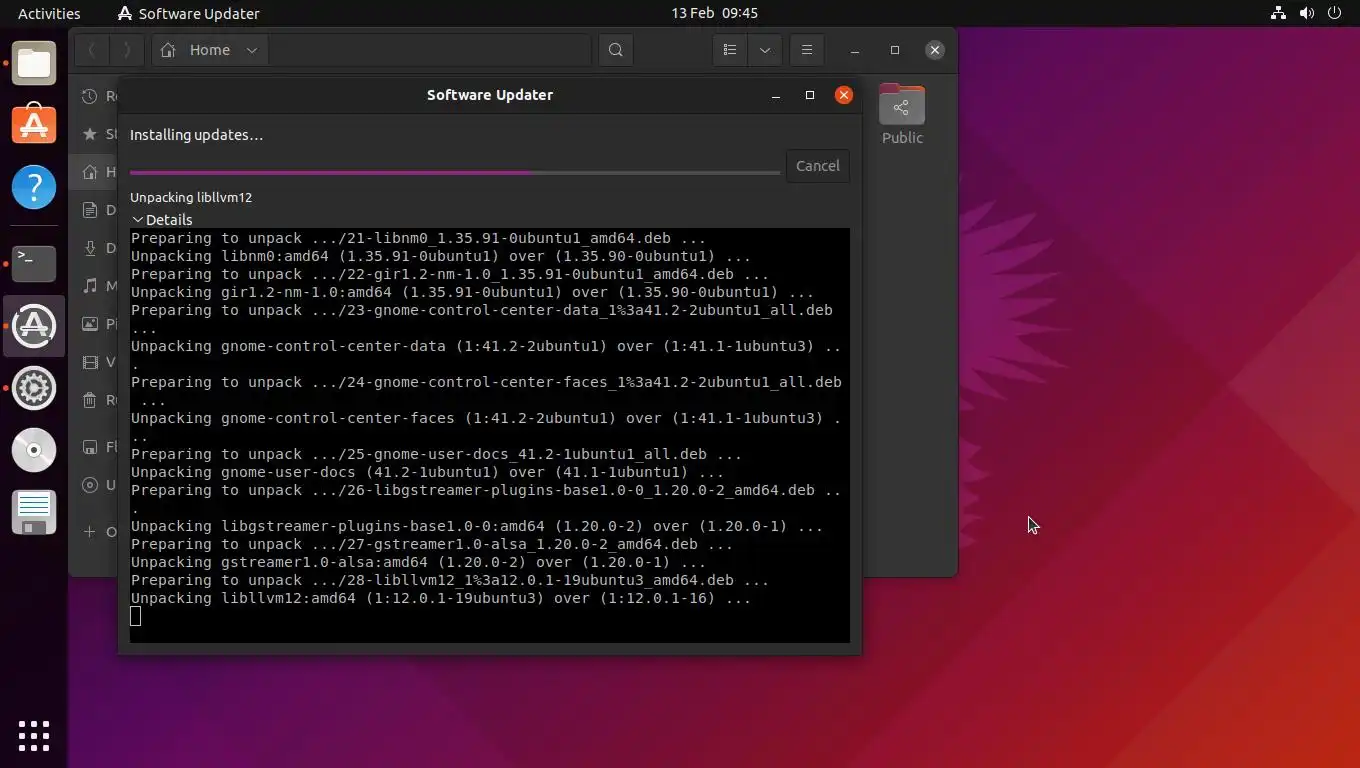Collapse the Details expander
This screenshot has height=768, width=1360.
162,219
